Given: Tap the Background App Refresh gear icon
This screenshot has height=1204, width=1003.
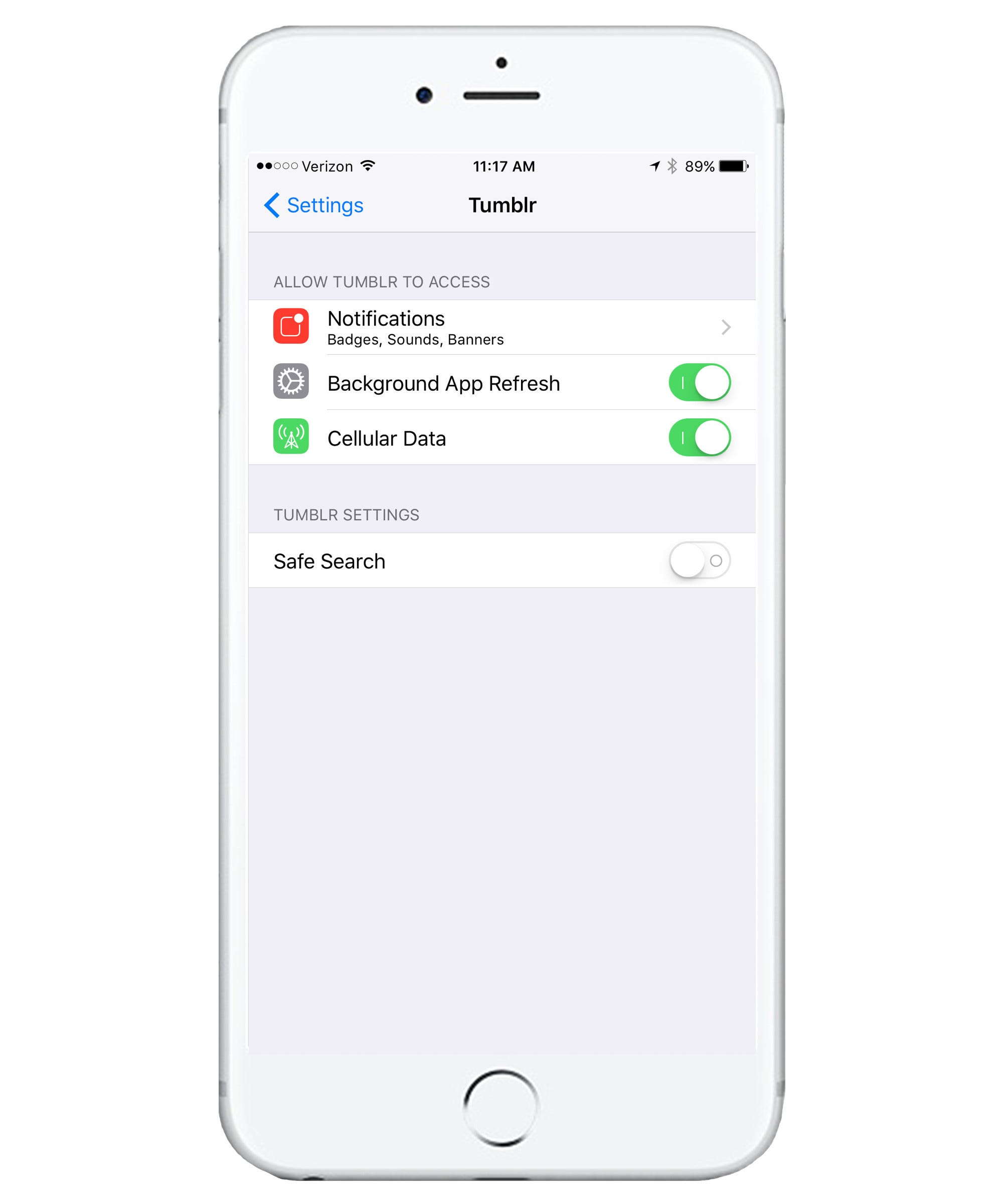Looking at the screenshot, I should coord(290,383).
